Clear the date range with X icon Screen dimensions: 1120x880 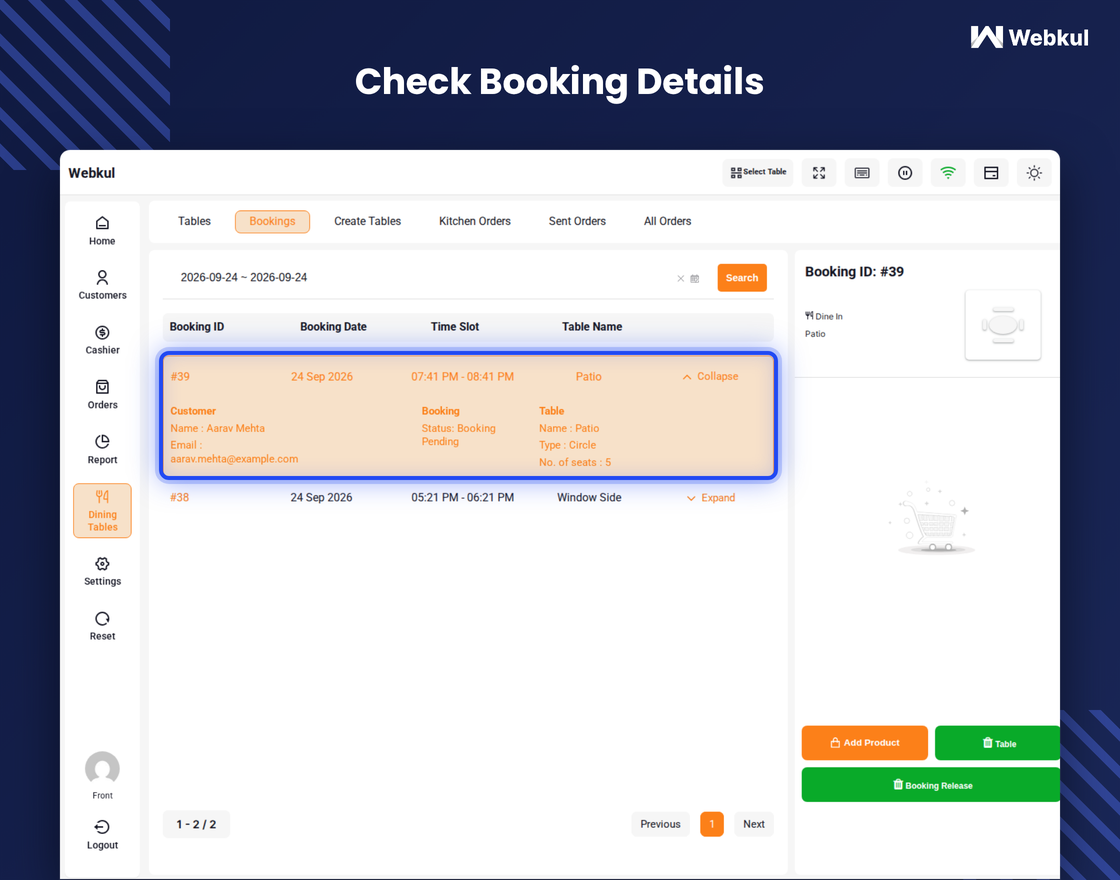tap(681, 279)
